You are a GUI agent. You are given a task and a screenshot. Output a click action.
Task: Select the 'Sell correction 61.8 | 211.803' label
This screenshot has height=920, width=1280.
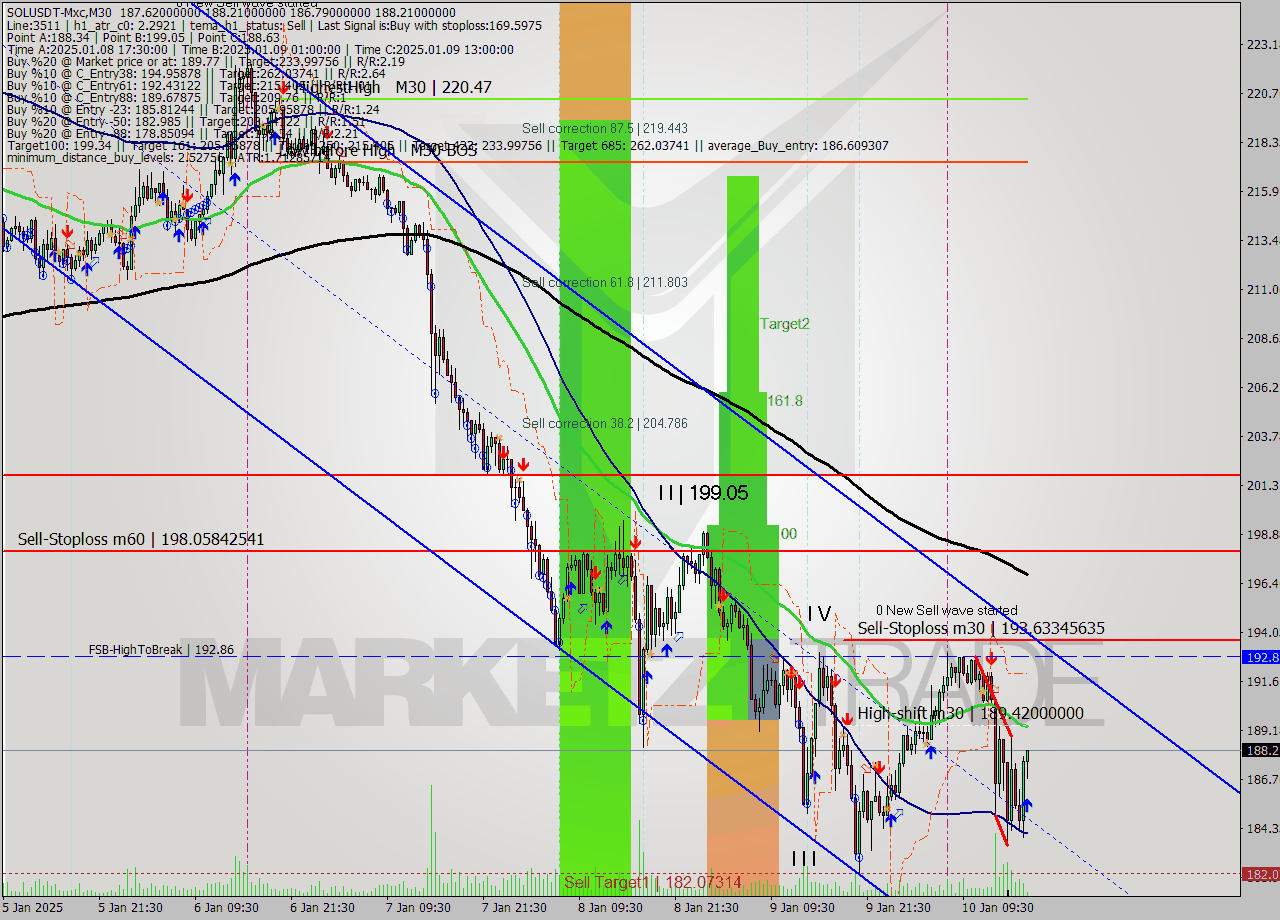[605, 282]
